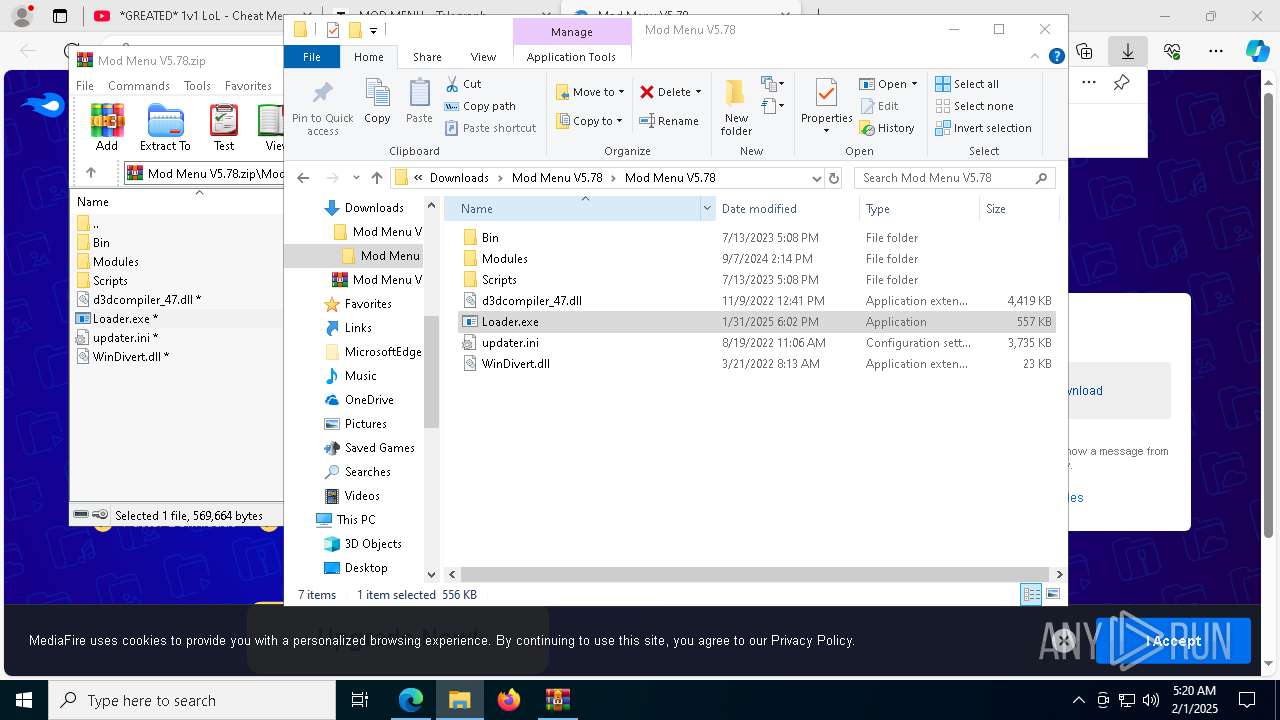The height and width of the screenshot is (720, 1280).
Task: Click I Accept cookie button
Action: coord(1173,641)
